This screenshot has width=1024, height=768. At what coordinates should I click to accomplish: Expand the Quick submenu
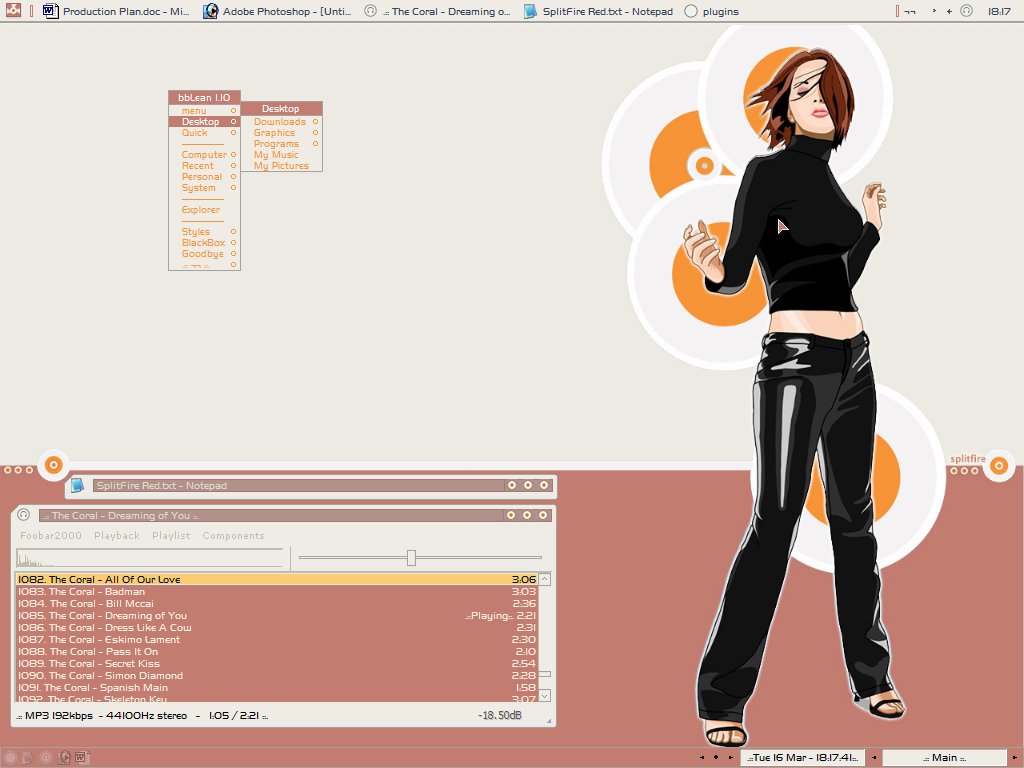(x=204, y=133)
